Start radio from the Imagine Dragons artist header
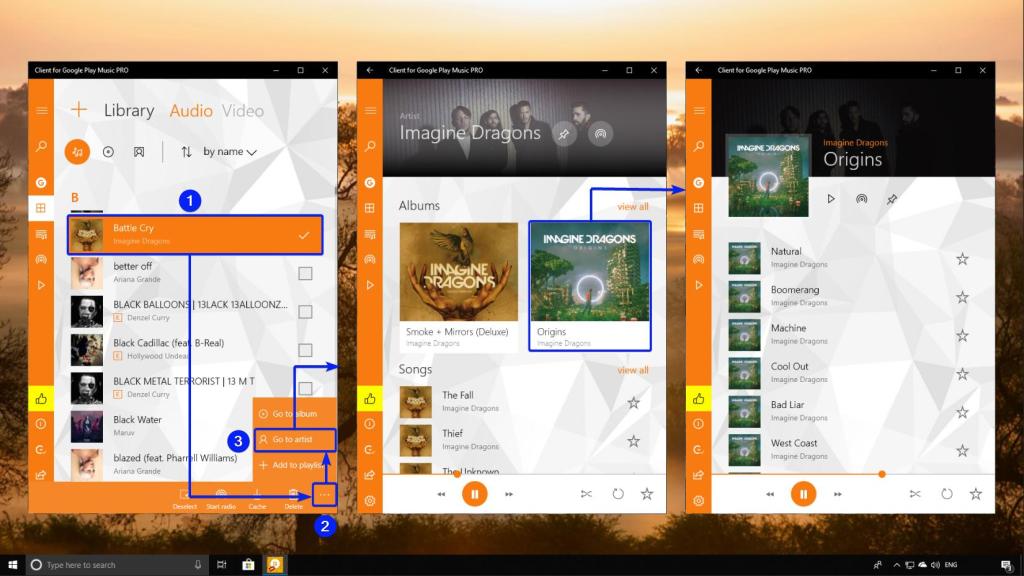The width and height of the screenshot is (1024, 576). pos(600,133)
